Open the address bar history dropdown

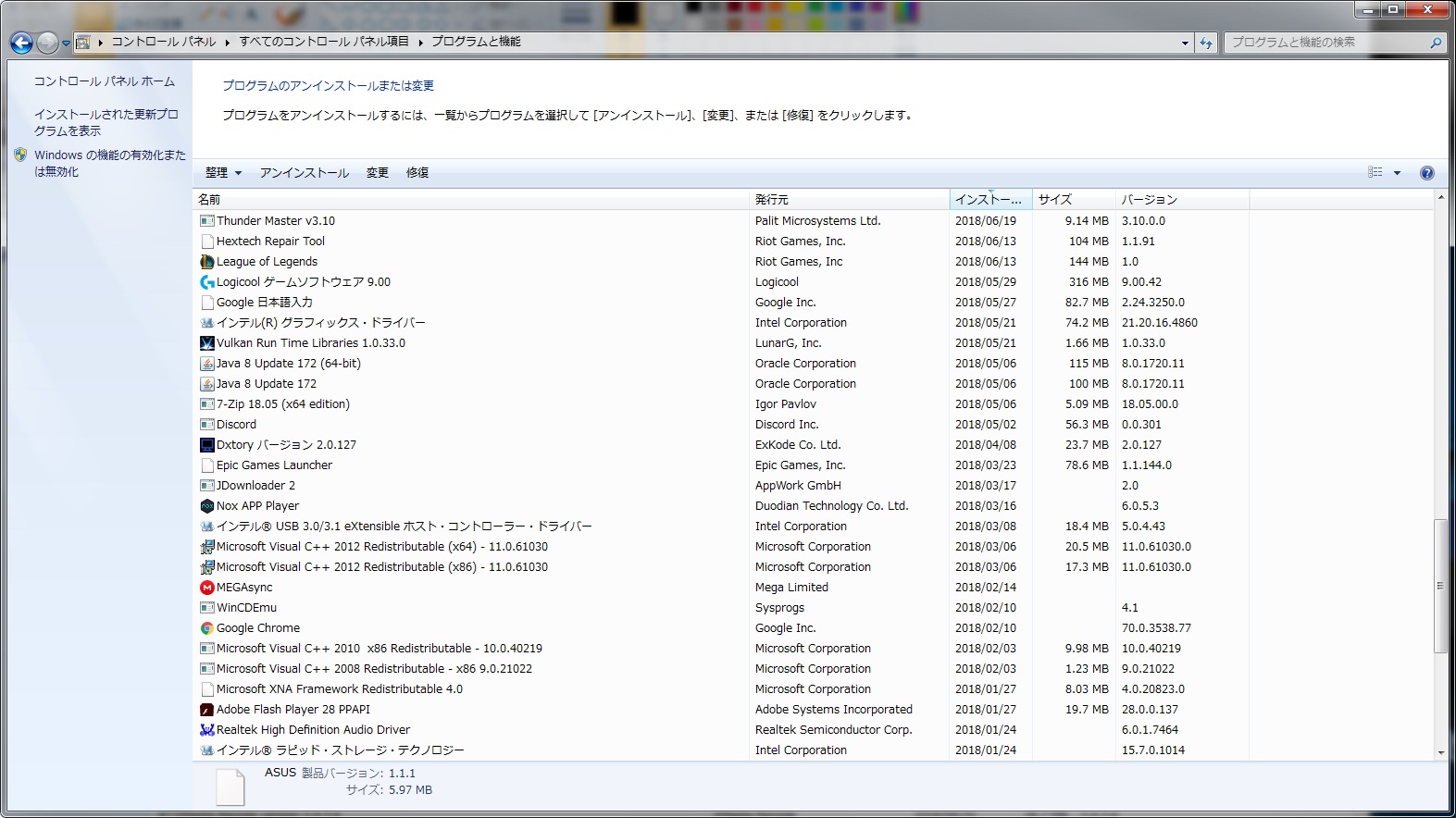1185,43
